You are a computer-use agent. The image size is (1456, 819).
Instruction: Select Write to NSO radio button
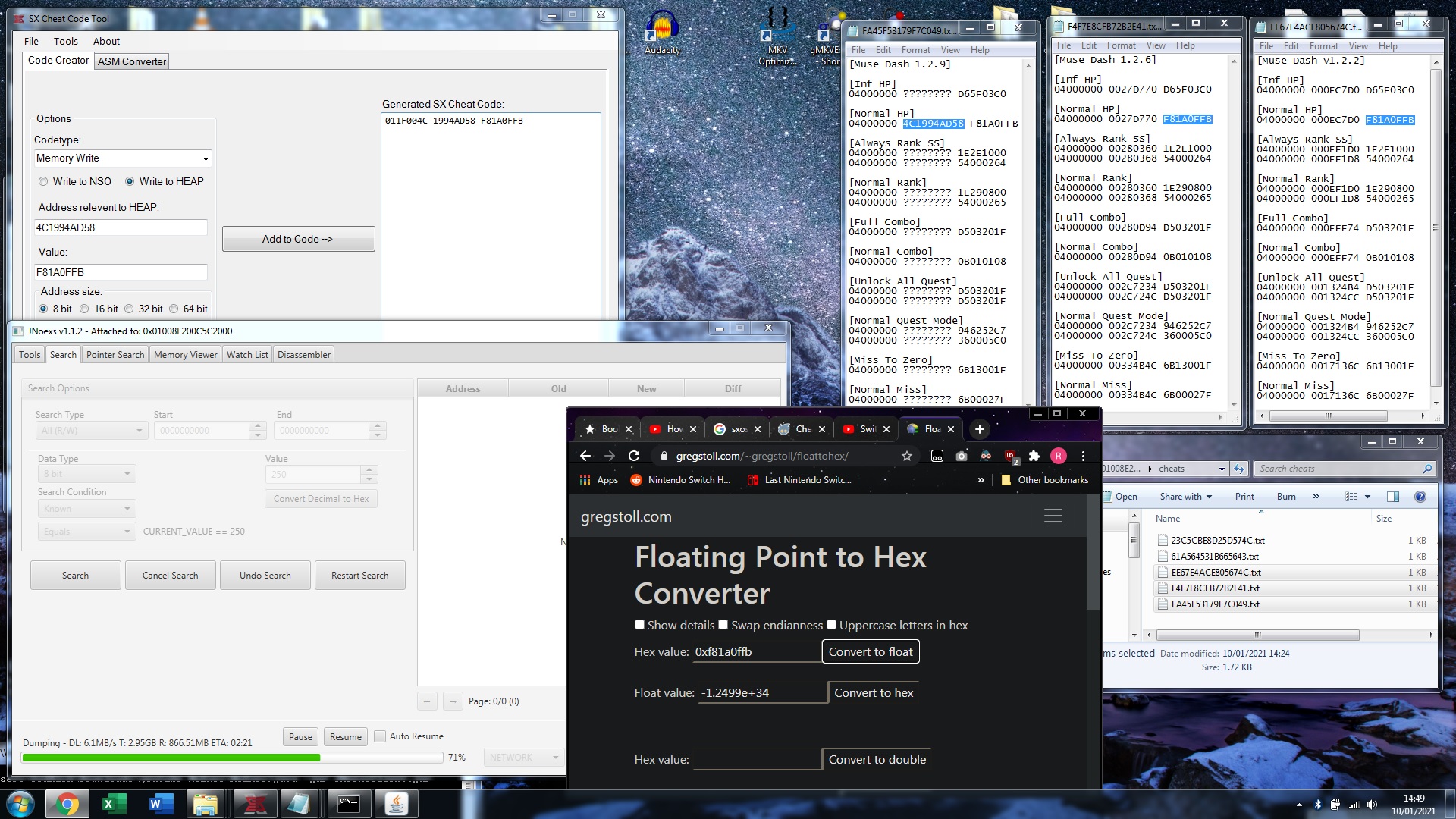43,181
